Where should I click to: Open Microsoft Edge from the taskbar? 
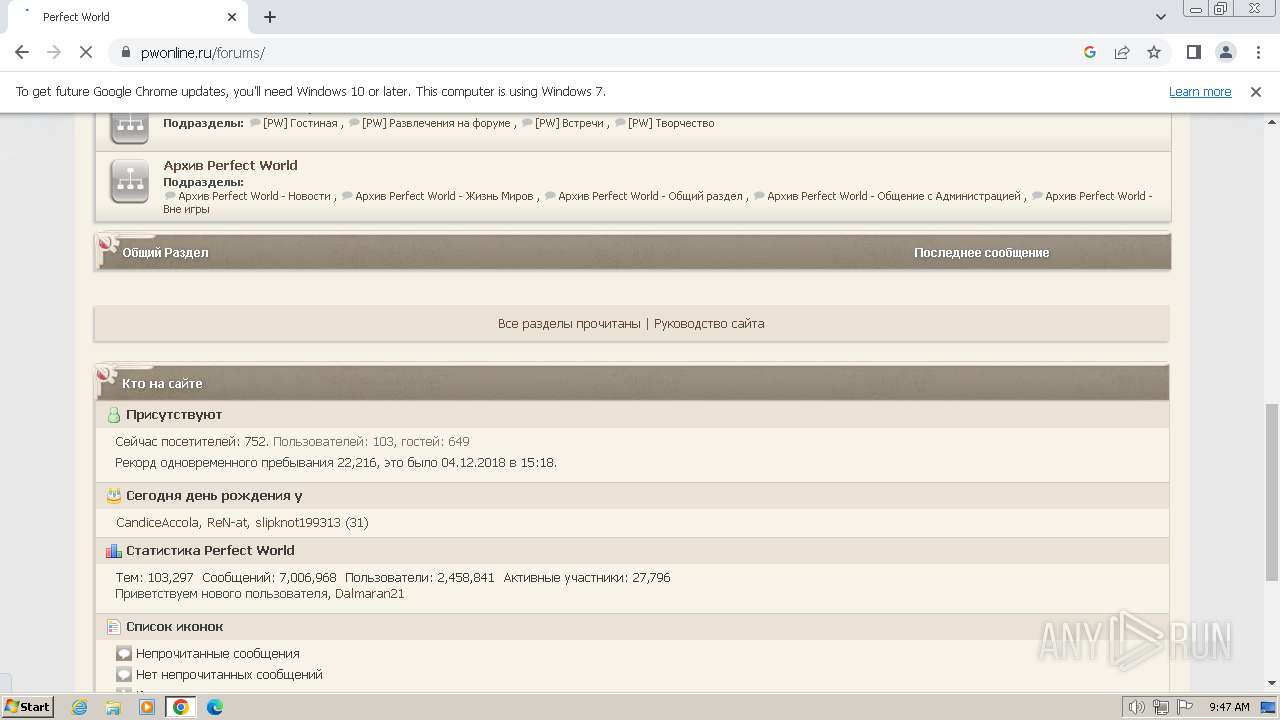tap(215, 707)
